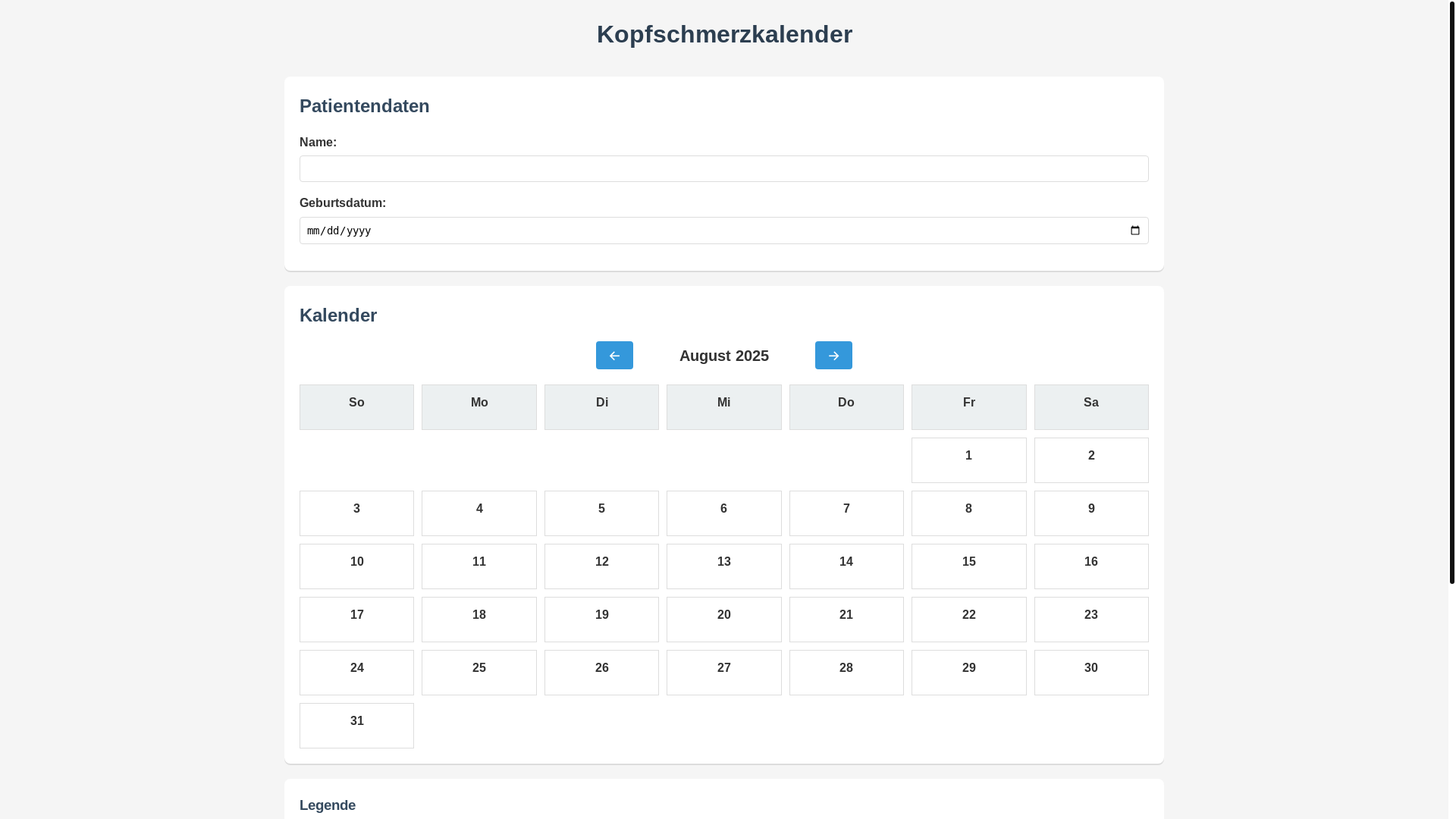Click the Mi weekday header
The image size is (1456, 819).
coord(724,407)
